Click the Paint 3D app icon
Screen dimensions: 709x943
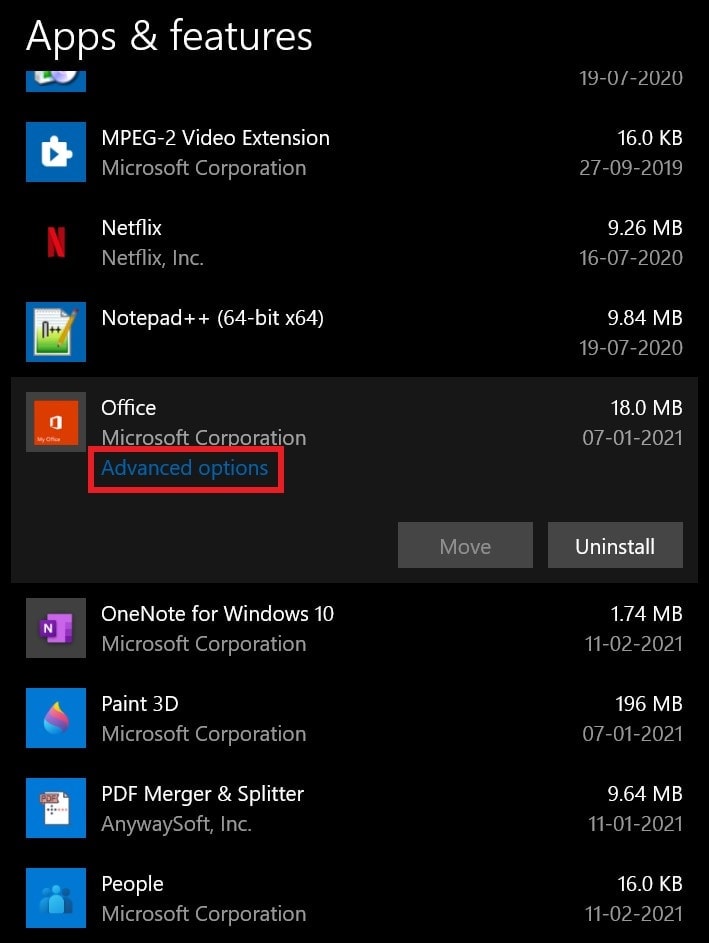pos(56,718)
